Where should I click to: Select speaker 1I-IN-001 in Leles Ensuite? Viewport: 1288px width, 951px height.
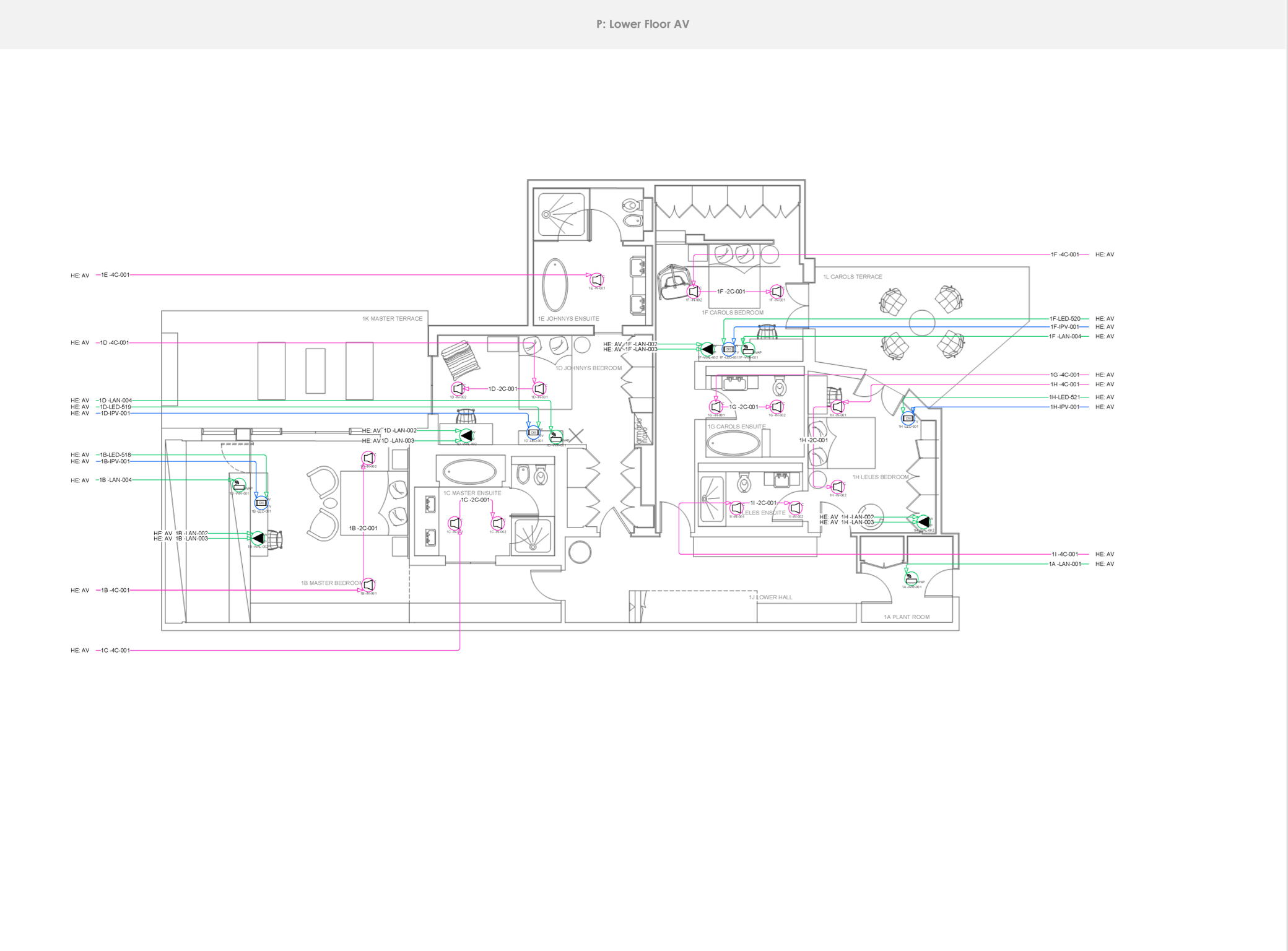(736, 508)
